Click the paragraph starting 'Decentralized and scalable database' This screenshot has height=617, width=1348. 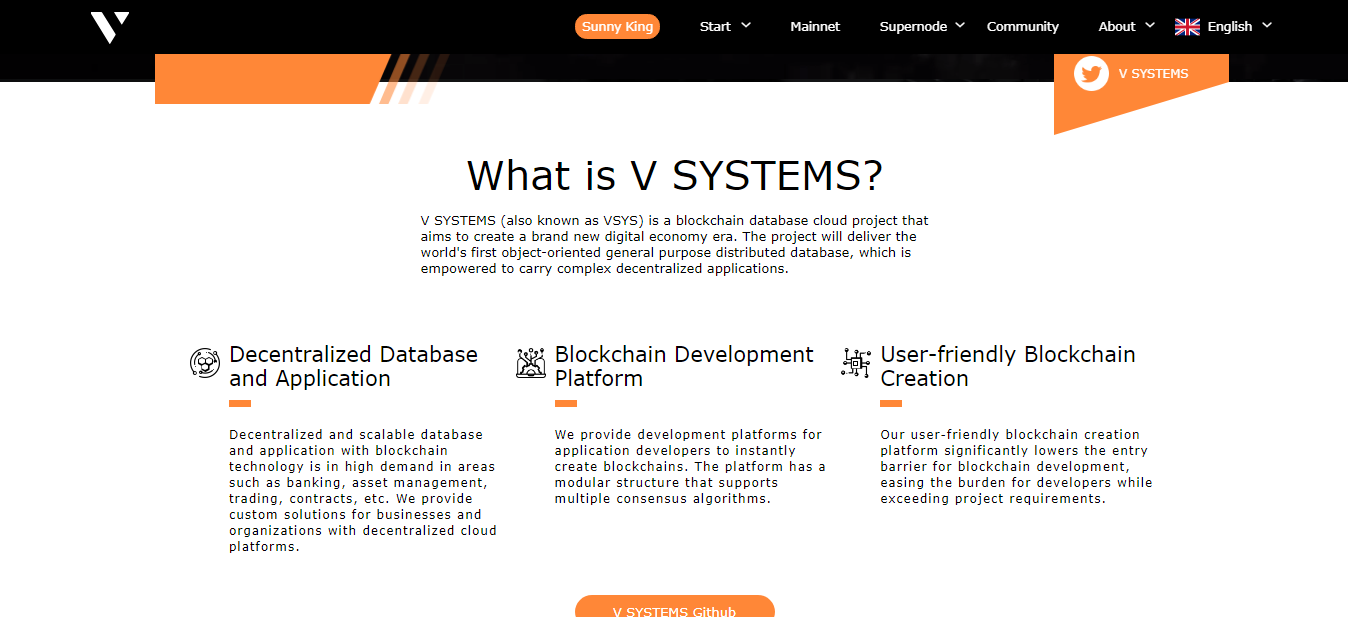click(x=363, y=491)
